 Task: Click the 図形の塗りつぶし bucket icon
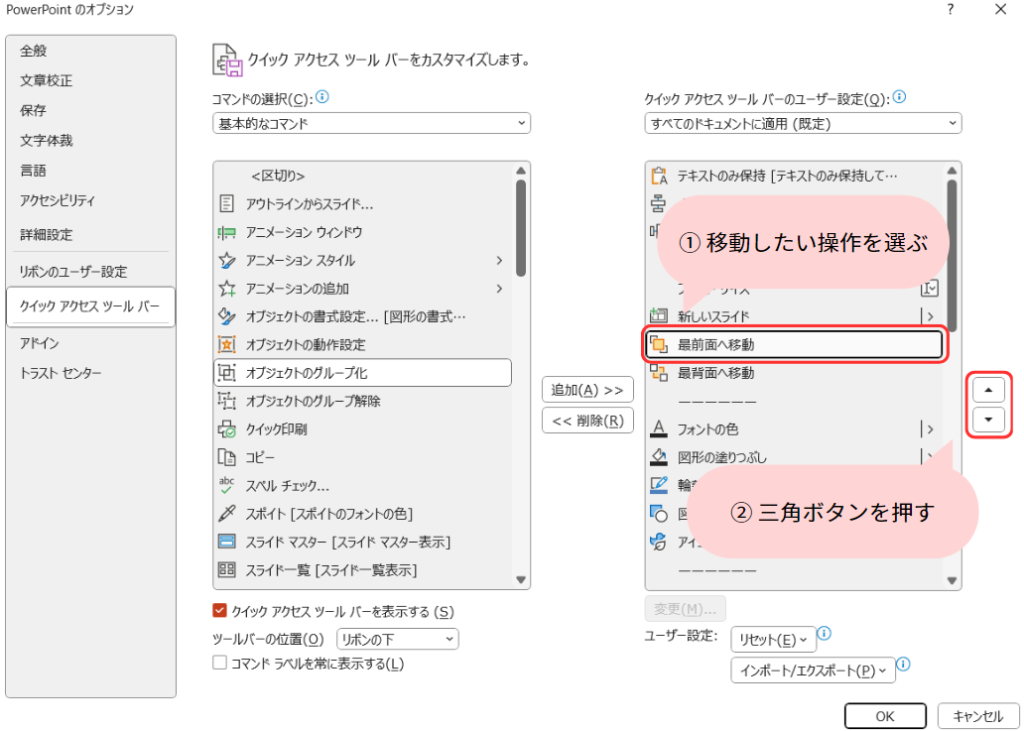coord(659,457)
